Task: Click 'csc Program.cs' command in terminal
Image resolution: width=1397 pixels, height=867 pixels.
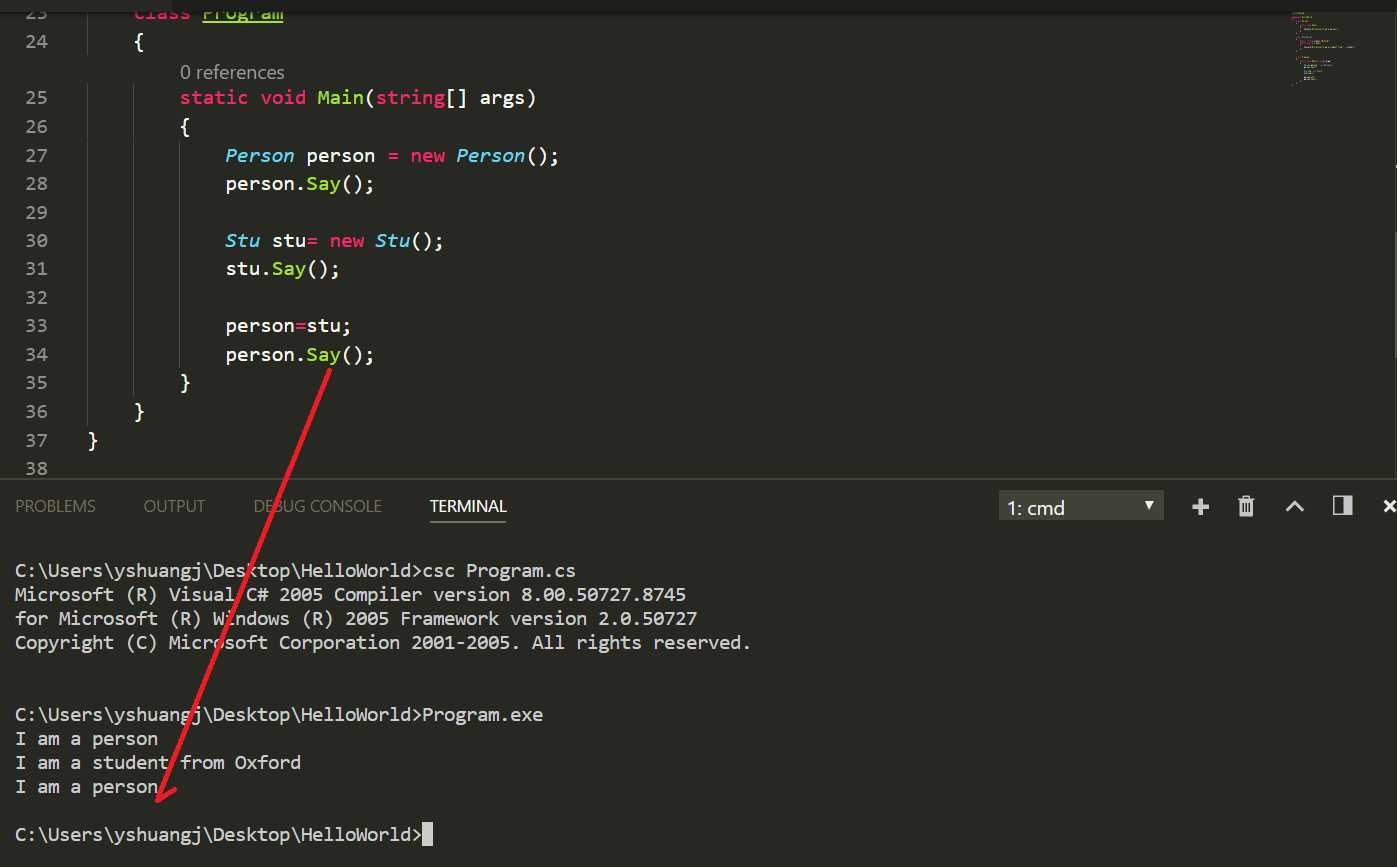Action: pyautogui.click(x=499, y=571)
